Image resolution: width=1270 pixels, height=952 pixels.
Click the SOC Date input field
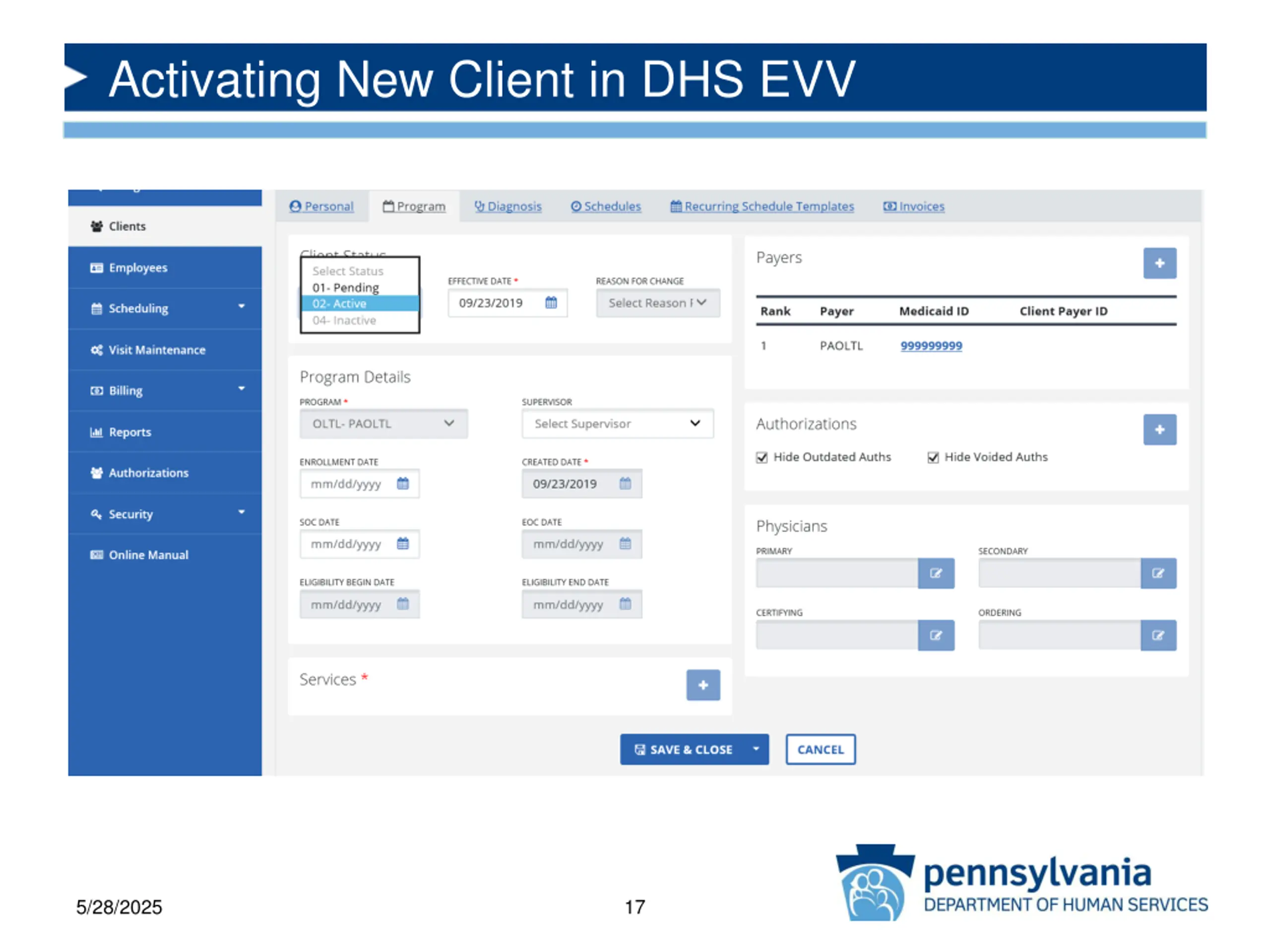359,544
